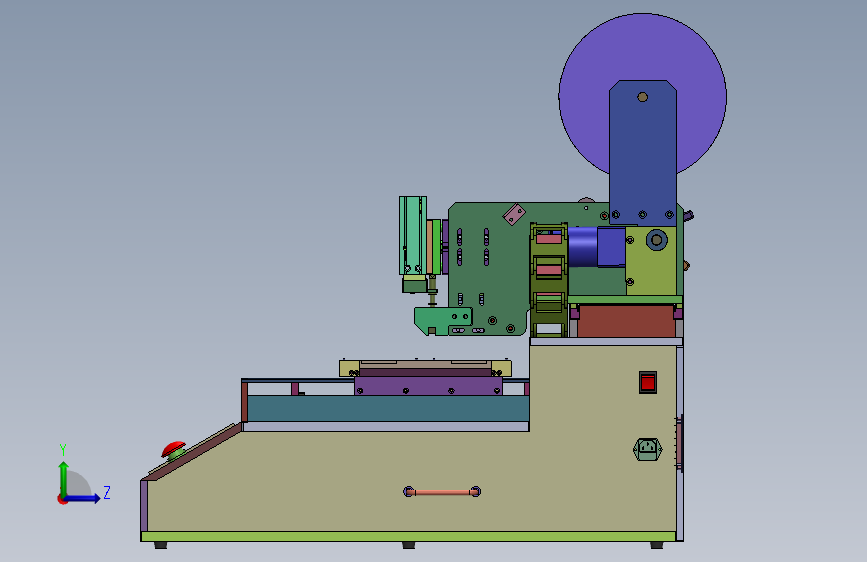Select the red emergency stop mushroom button
This screenshot has height=562, width=867.
(x=174, y=449)
